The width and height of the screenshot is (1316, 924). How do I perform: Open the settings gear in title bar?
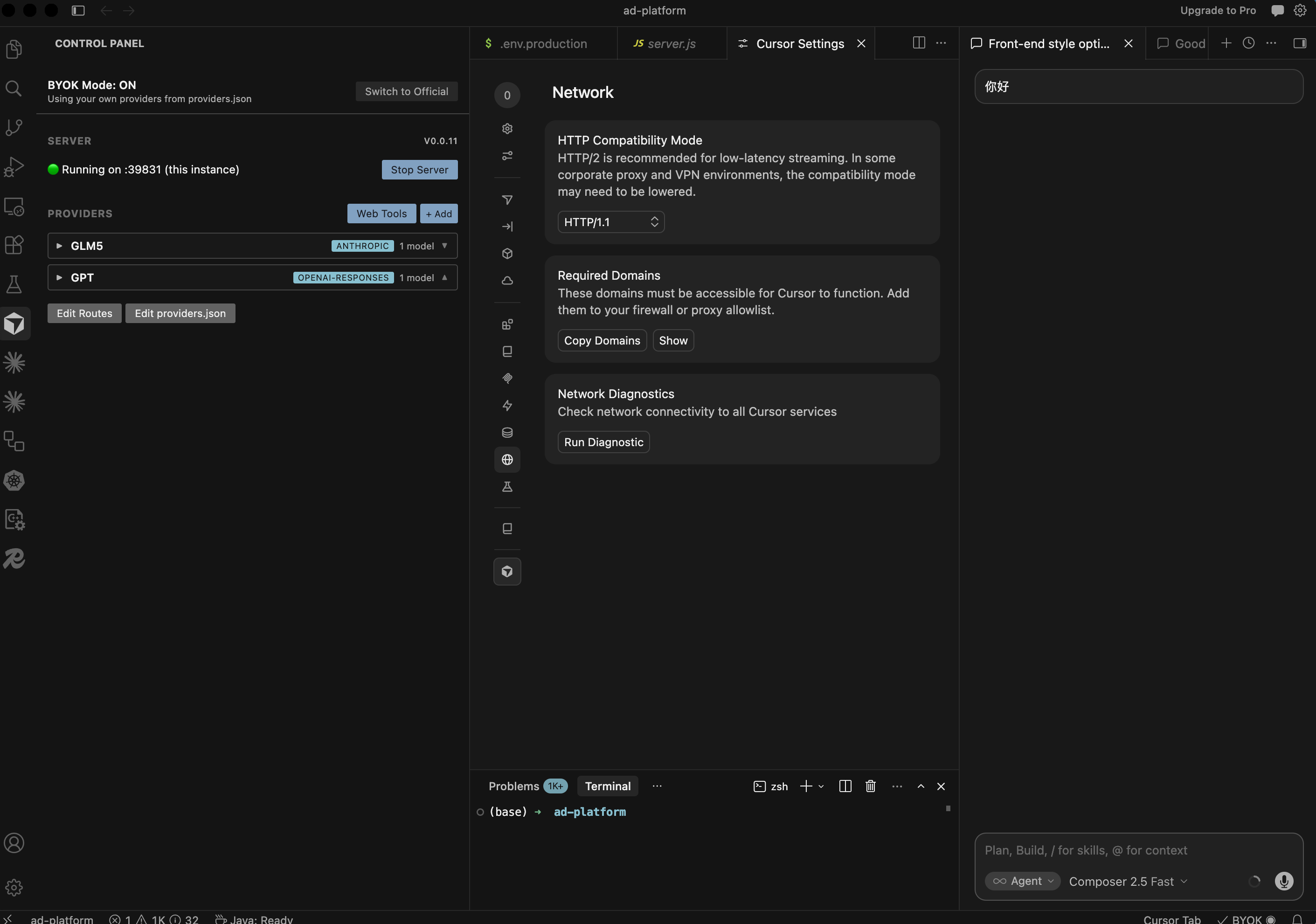[x=1300, y=10]
